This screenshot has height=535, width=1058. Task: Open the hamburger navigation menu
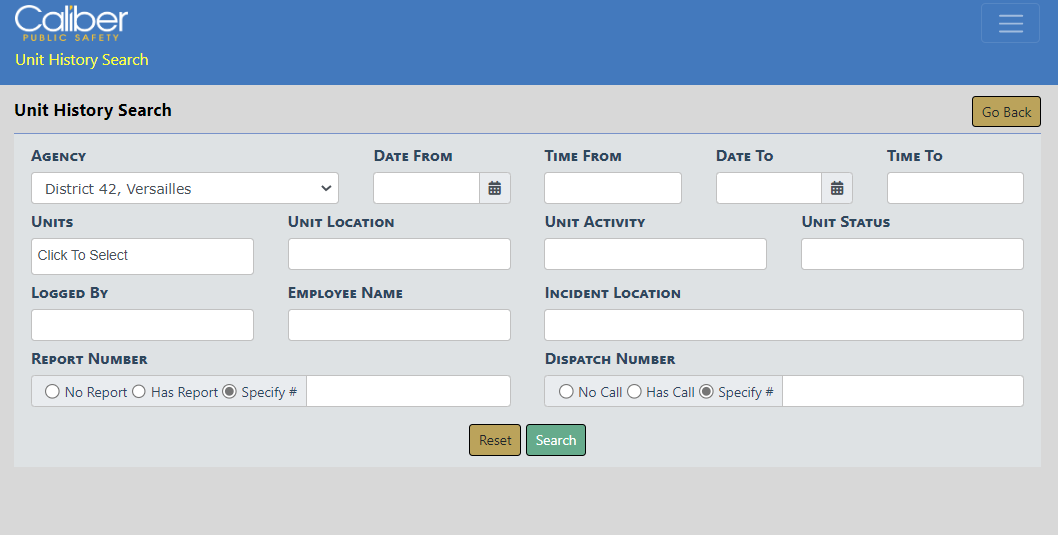tap(1010, 23)
